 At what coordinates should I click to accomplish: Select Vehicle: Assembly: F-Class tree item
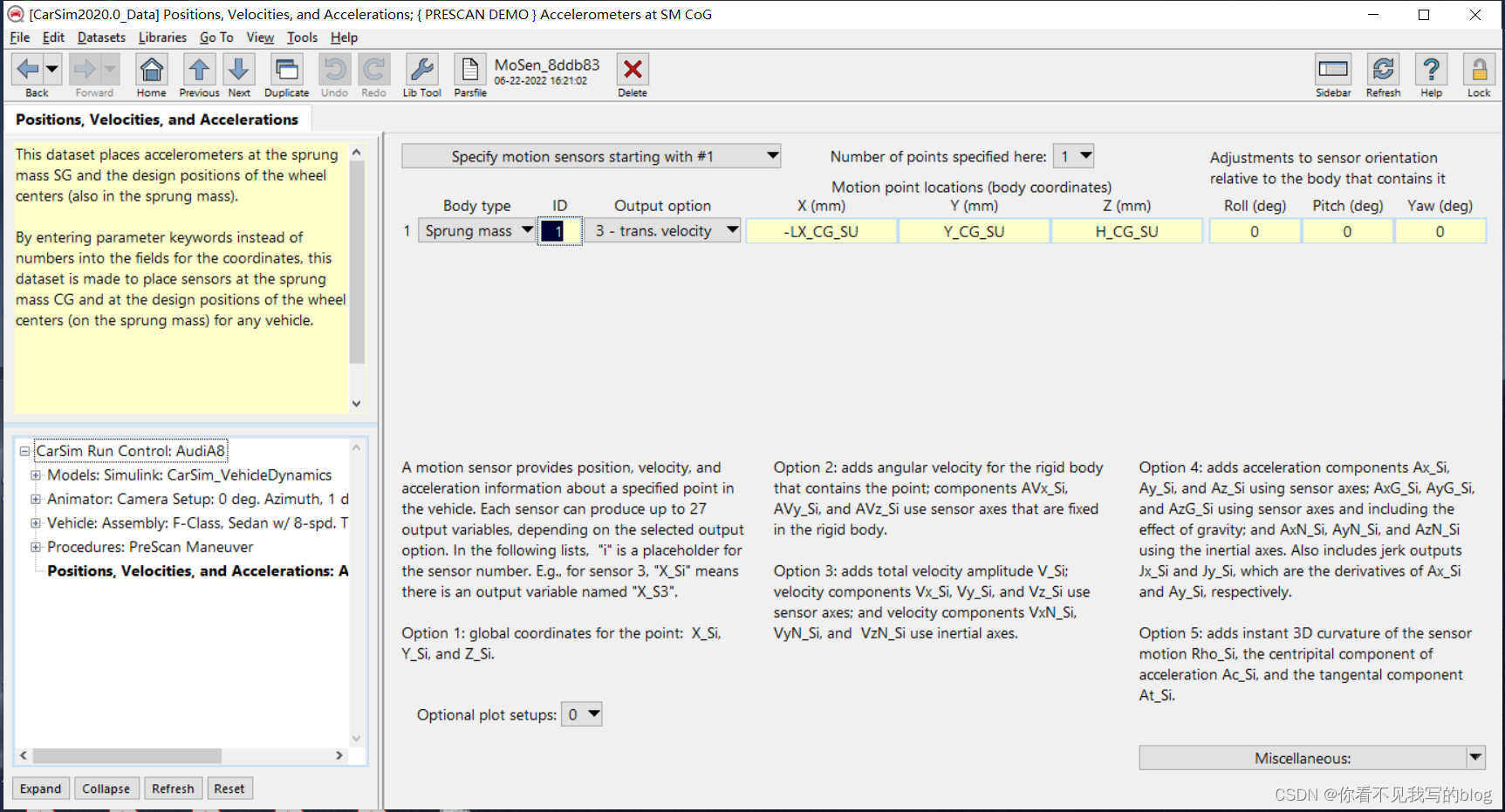198,523
